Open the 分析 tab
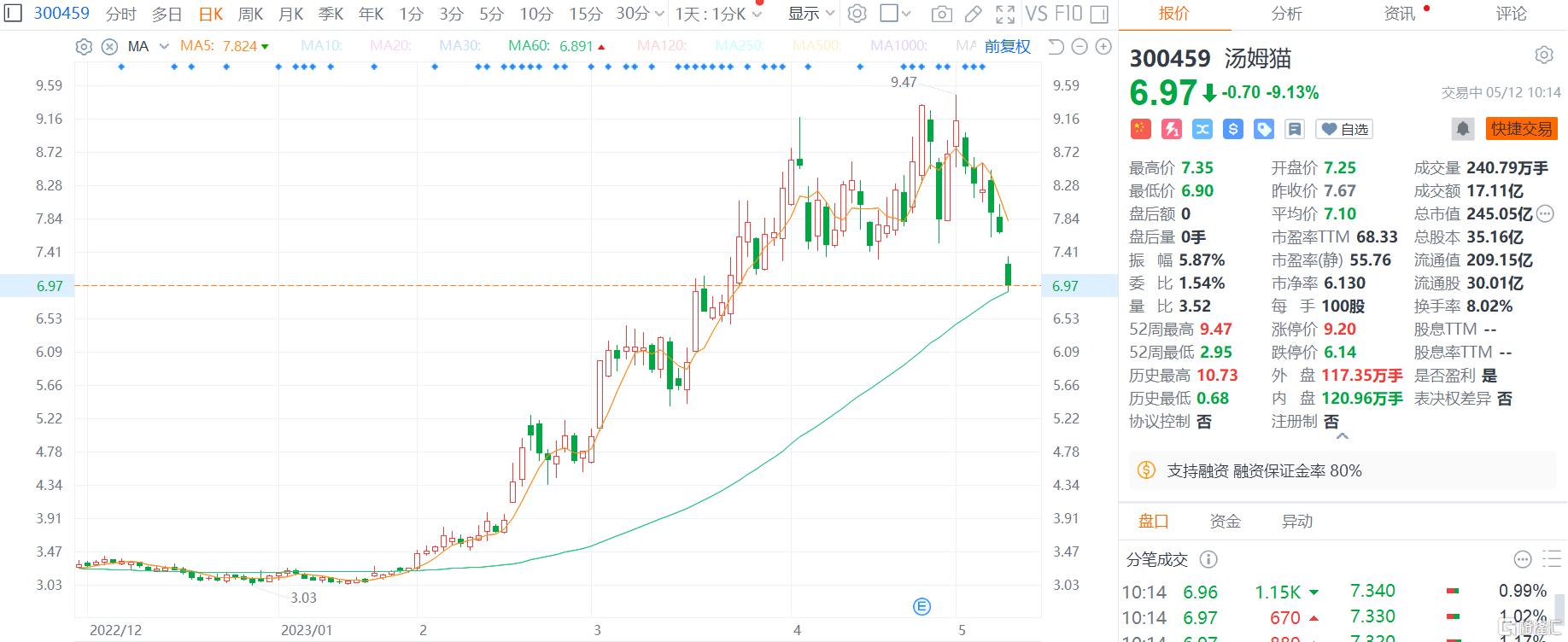The height and width of the screenshot is (642, 1568). click(x=1286, y=14)
